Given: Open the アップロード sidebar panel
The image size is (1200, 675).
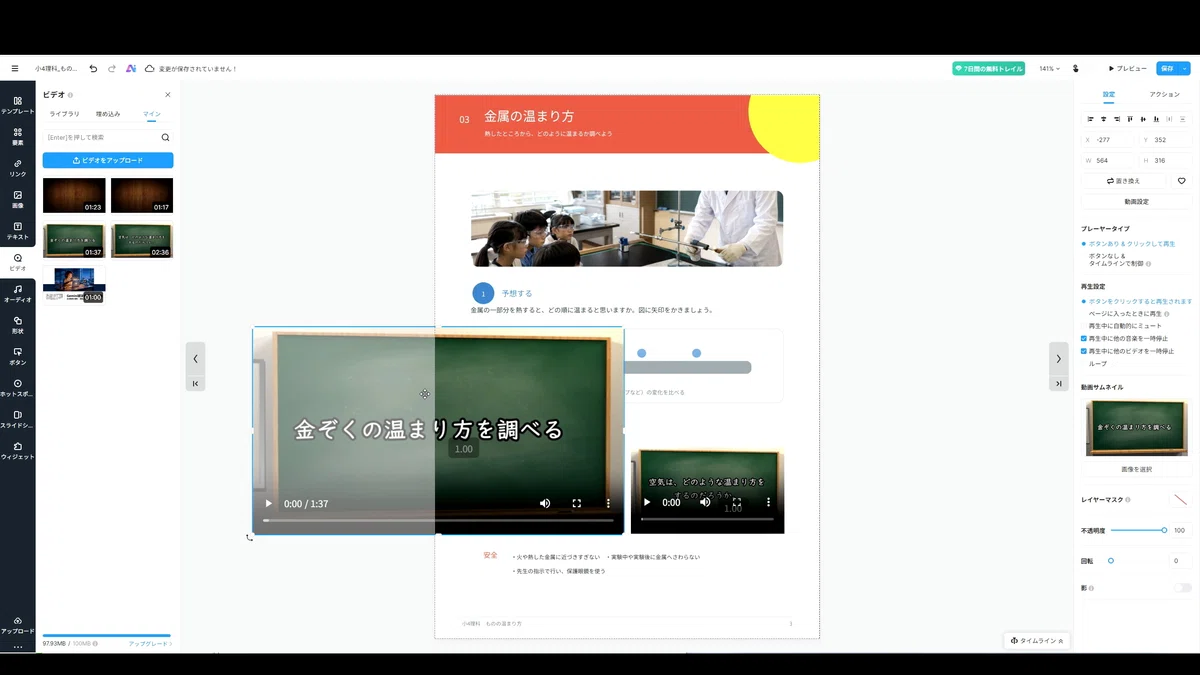Looking at the screenshot, I should click(x=18, y=625).
